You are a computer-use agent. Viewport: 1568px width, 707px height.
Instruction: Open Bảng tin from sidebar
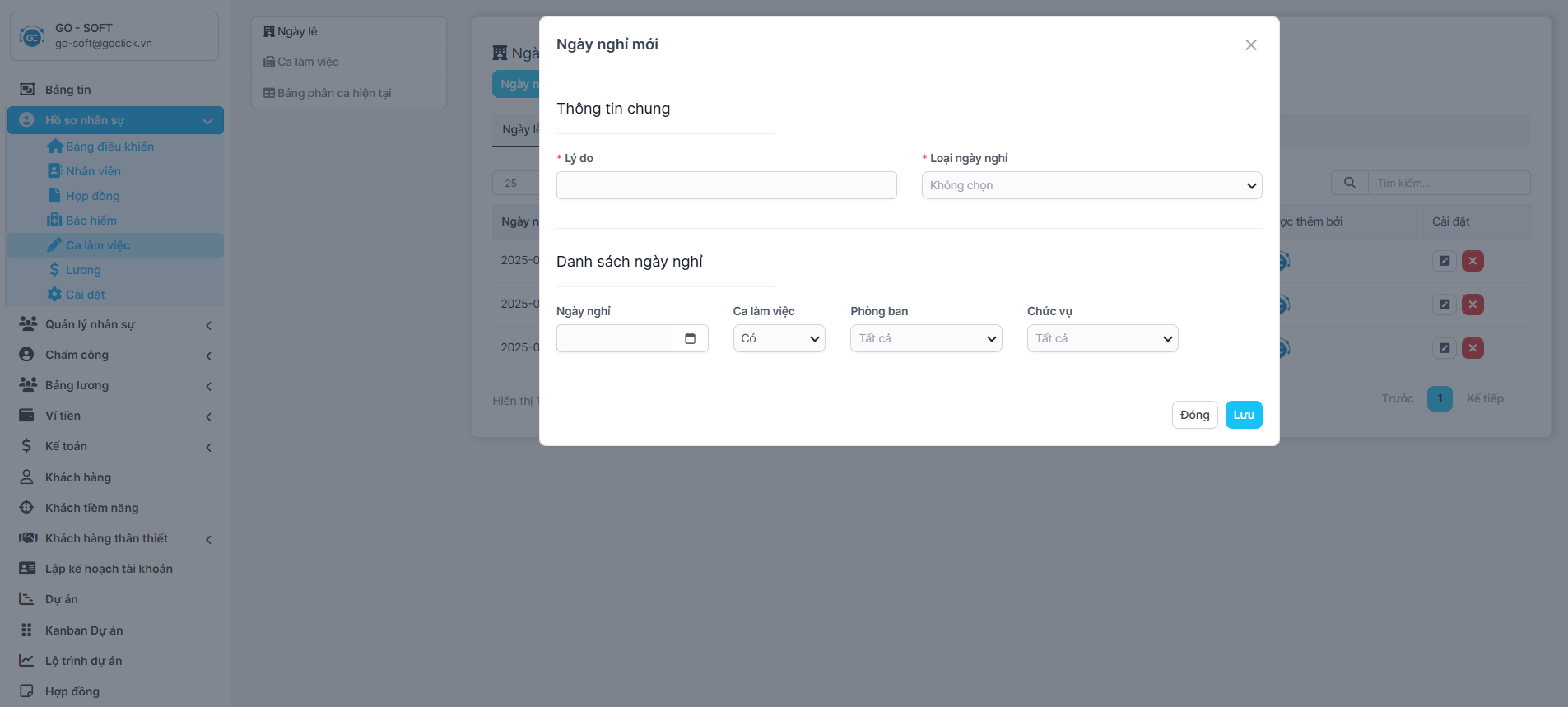(x=67, y=90)
